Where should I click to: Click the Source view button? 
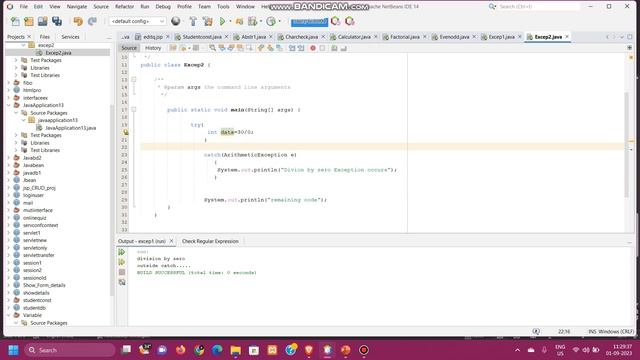(x=129, y=48)
